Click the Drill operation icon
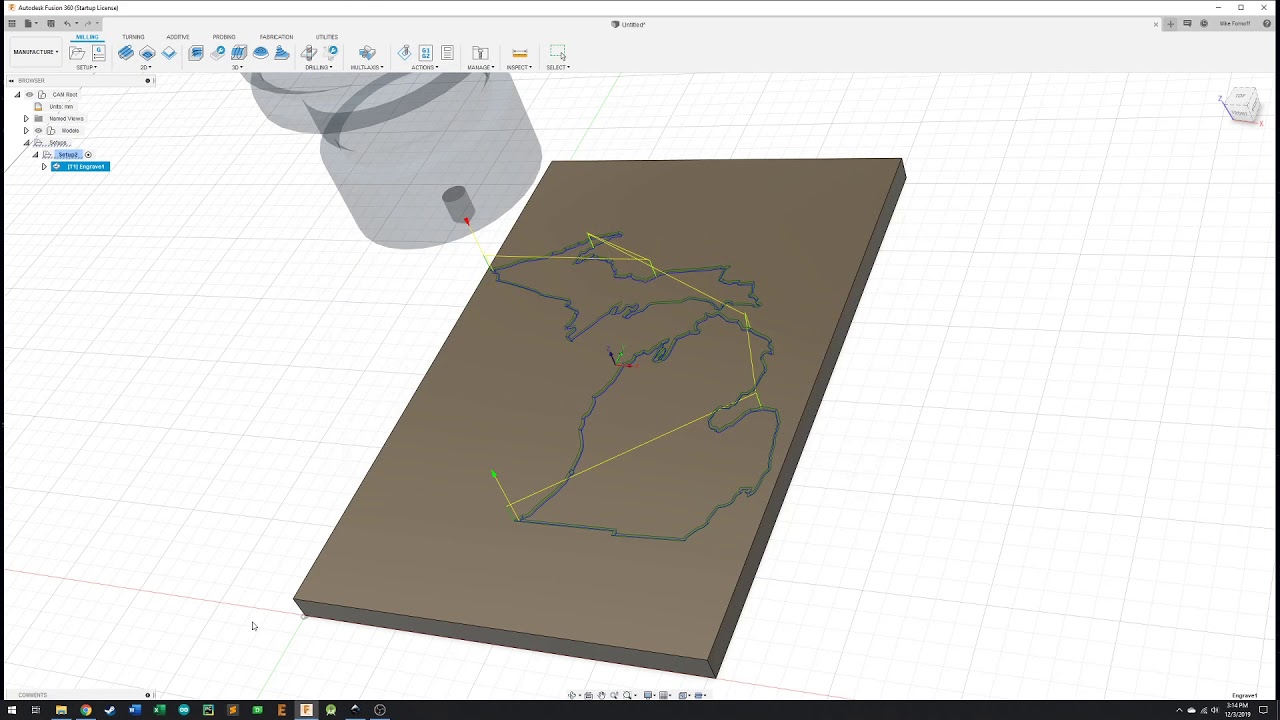Viewport: 1280px width, 720px height. pos(309,53)
